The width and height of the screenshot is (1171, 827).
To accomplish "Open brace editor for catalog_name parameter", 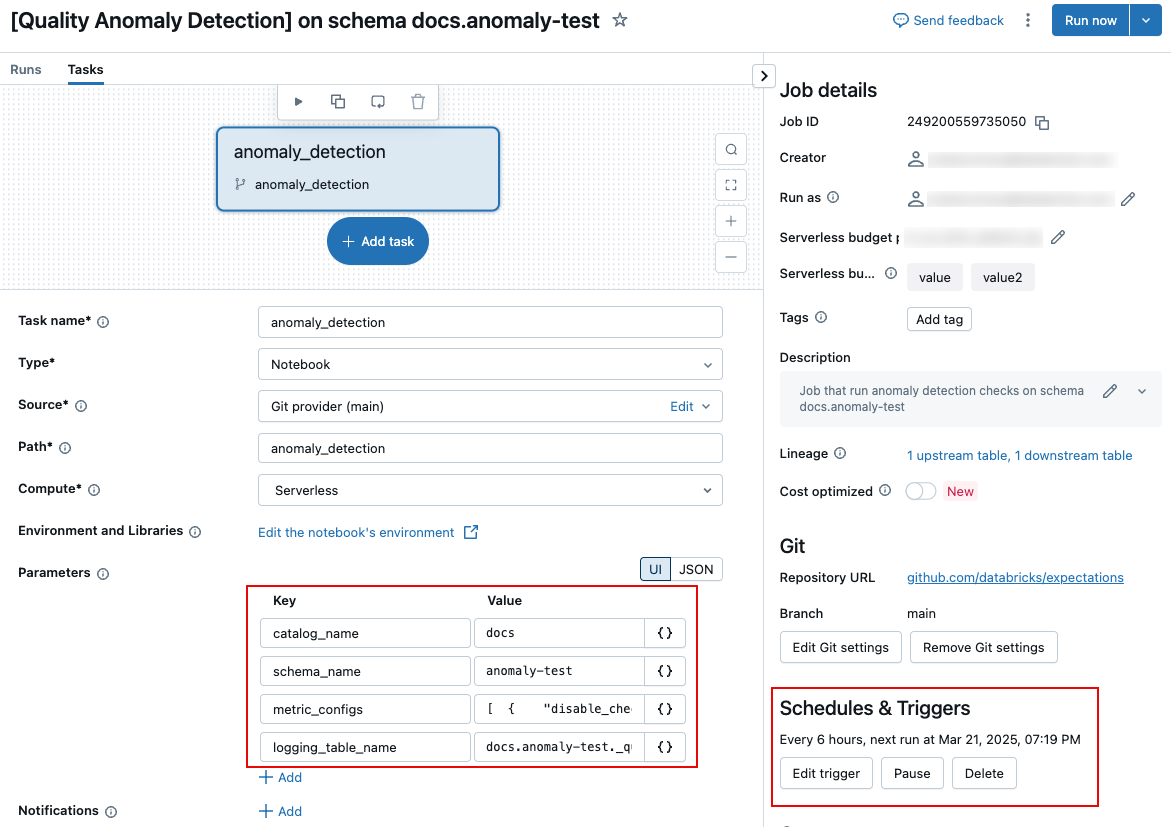I will (664, 632).
